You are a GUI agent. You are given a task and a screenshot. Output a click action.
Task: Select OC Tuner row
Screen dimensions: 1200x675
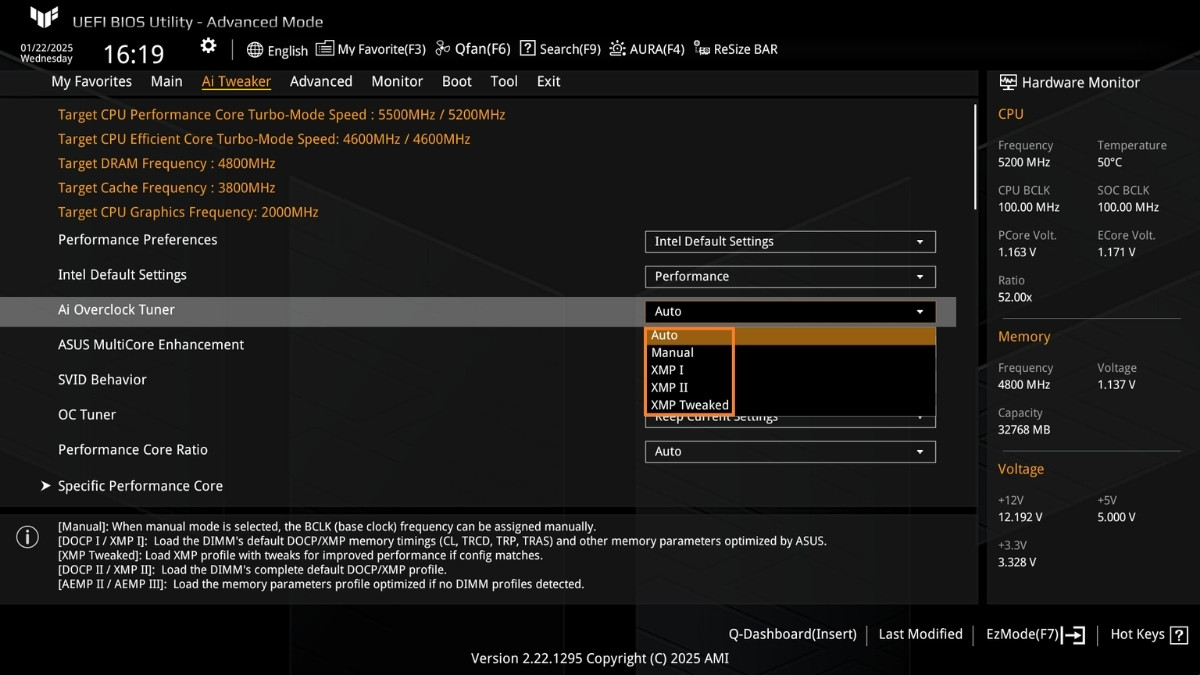click(x=87, y=415)
